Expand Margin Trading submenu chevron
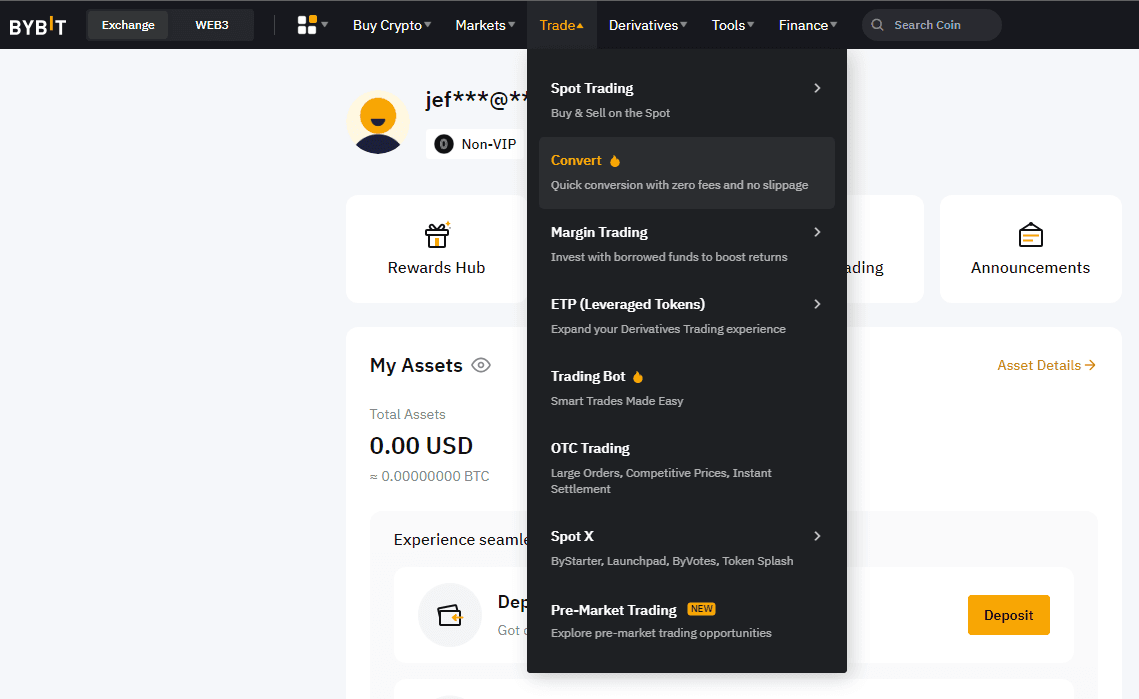 tap(817, 232)
